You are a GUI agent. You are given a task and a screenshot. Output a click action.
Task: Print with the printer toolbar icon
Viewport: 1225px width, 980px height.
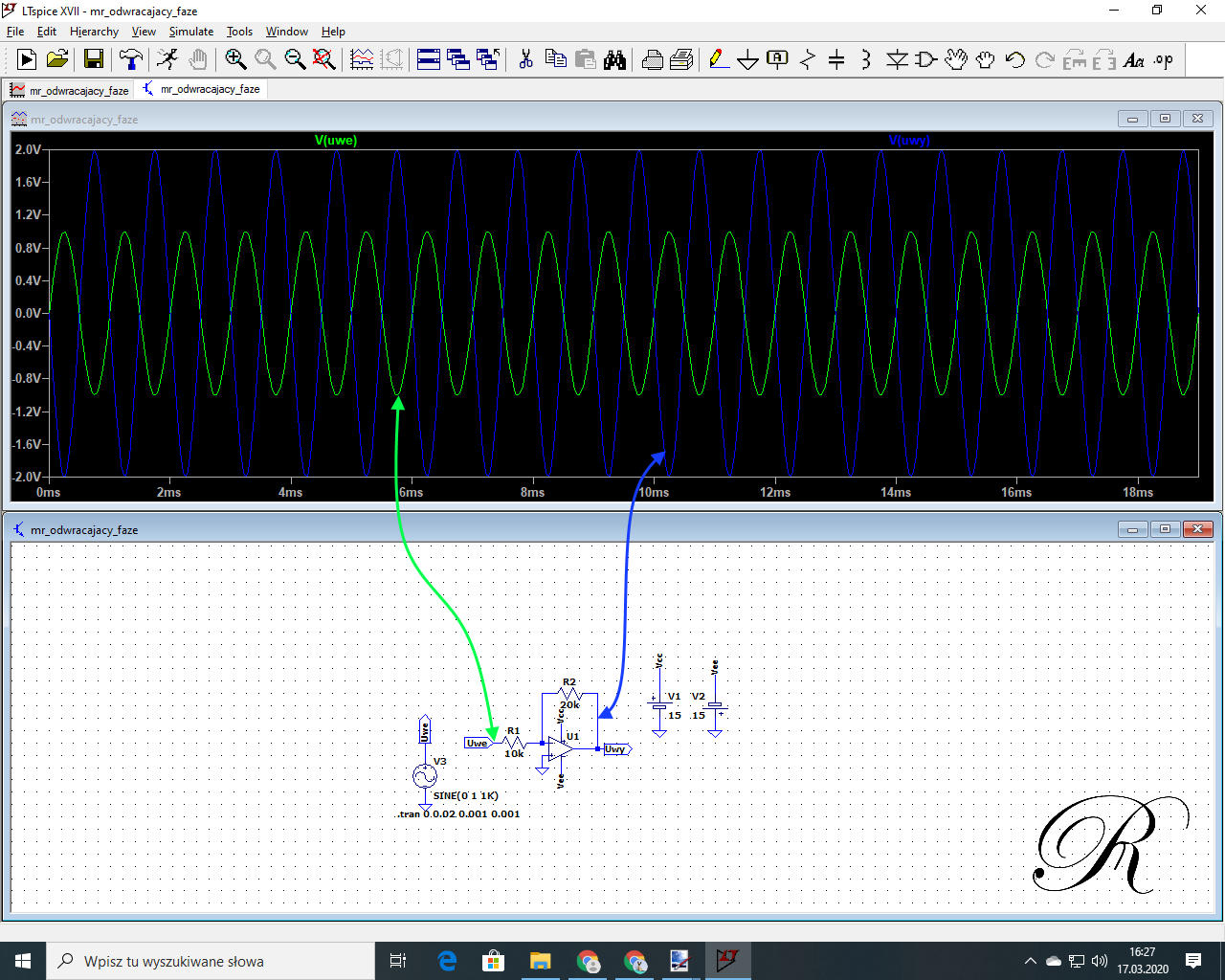coord(653,59)
